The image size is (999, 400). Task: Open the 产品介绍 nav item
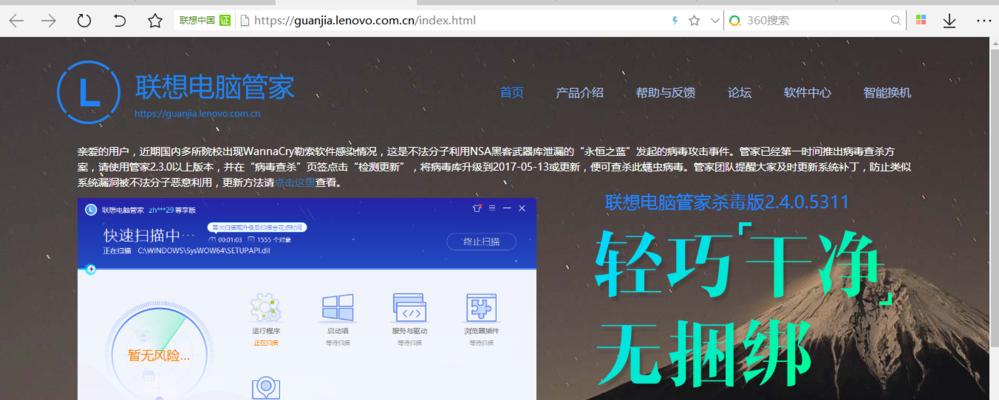pyautogui.click(x=579, y=92)
